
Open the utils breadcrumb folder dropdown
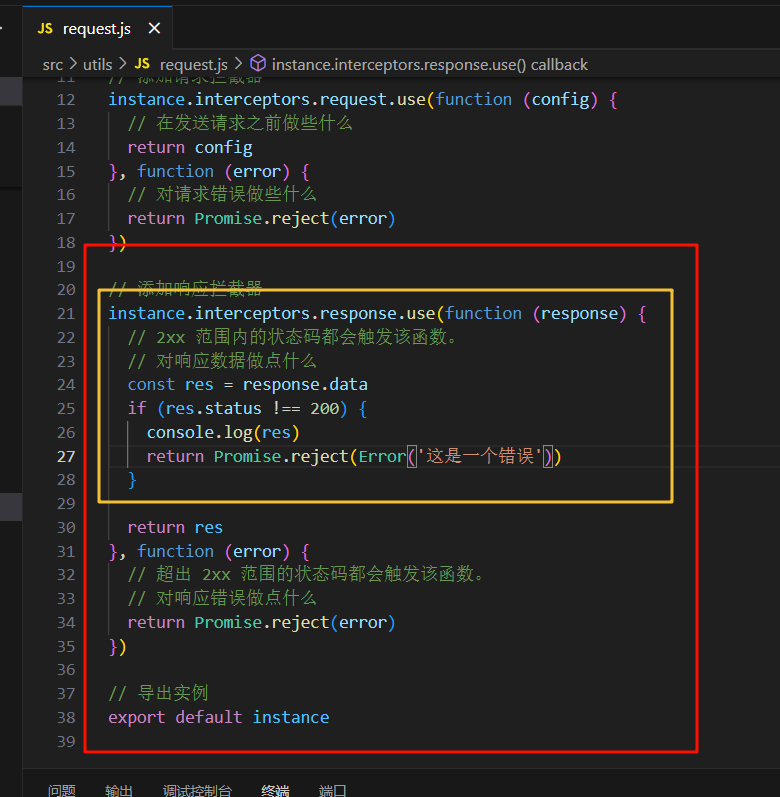tap(98, 64)
